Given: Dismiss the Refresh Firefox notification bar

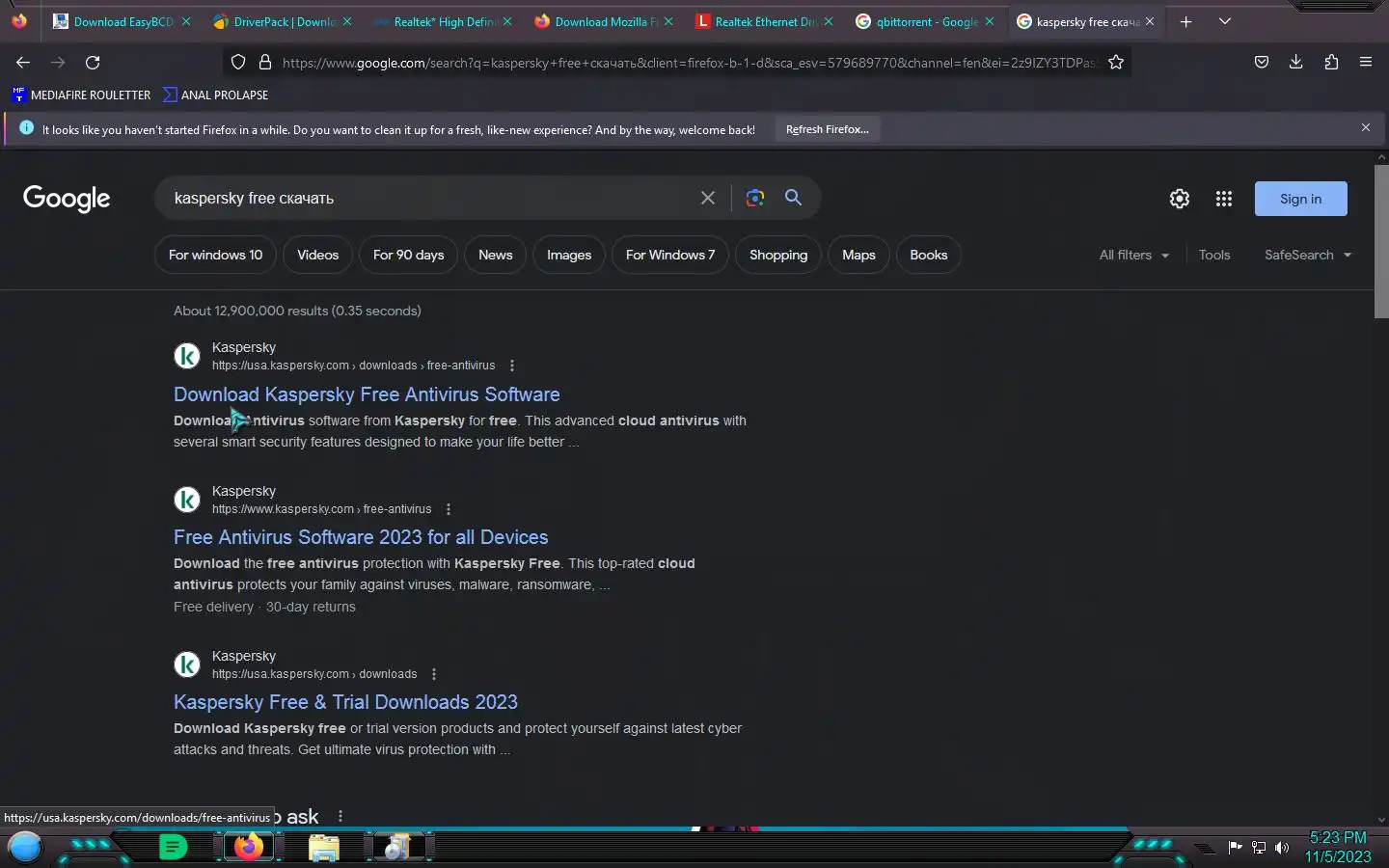Looking at the screenshot, I should [1366, 127].
